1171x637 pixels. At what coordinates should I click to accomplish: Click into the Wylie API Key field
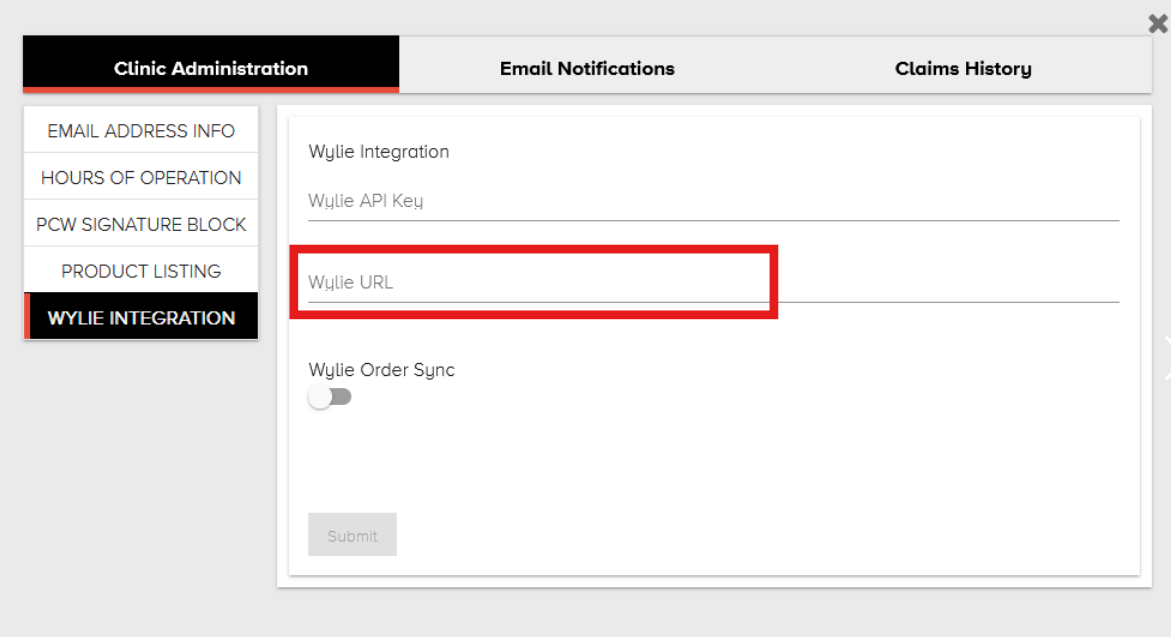712,201
